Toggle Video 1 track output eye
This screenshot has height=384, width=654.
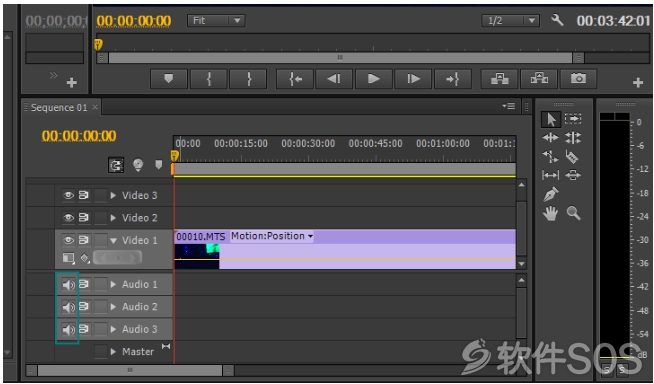pyautogui.click(x=68, y=240)
